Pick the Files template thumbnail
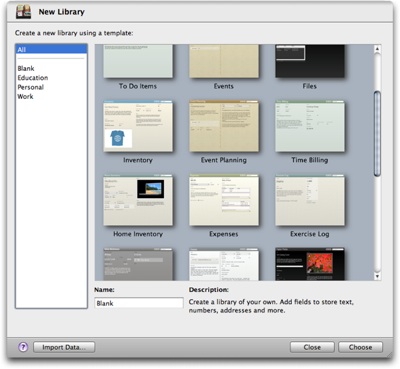400x369 pixels. [310, 61]
